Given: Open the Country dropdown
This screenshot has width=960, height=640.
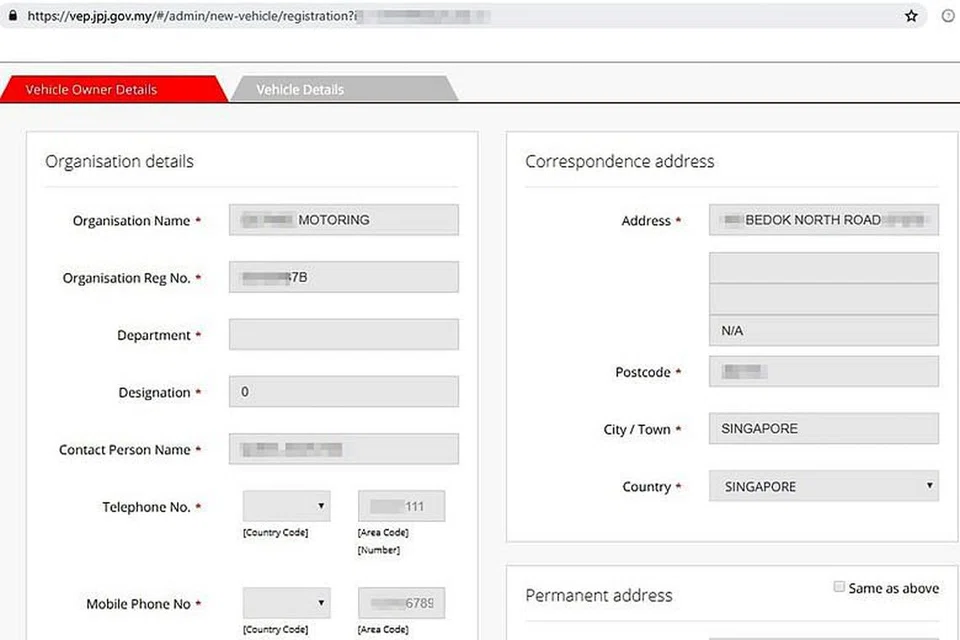Looking at the screenshot, I should click(823, 487).
